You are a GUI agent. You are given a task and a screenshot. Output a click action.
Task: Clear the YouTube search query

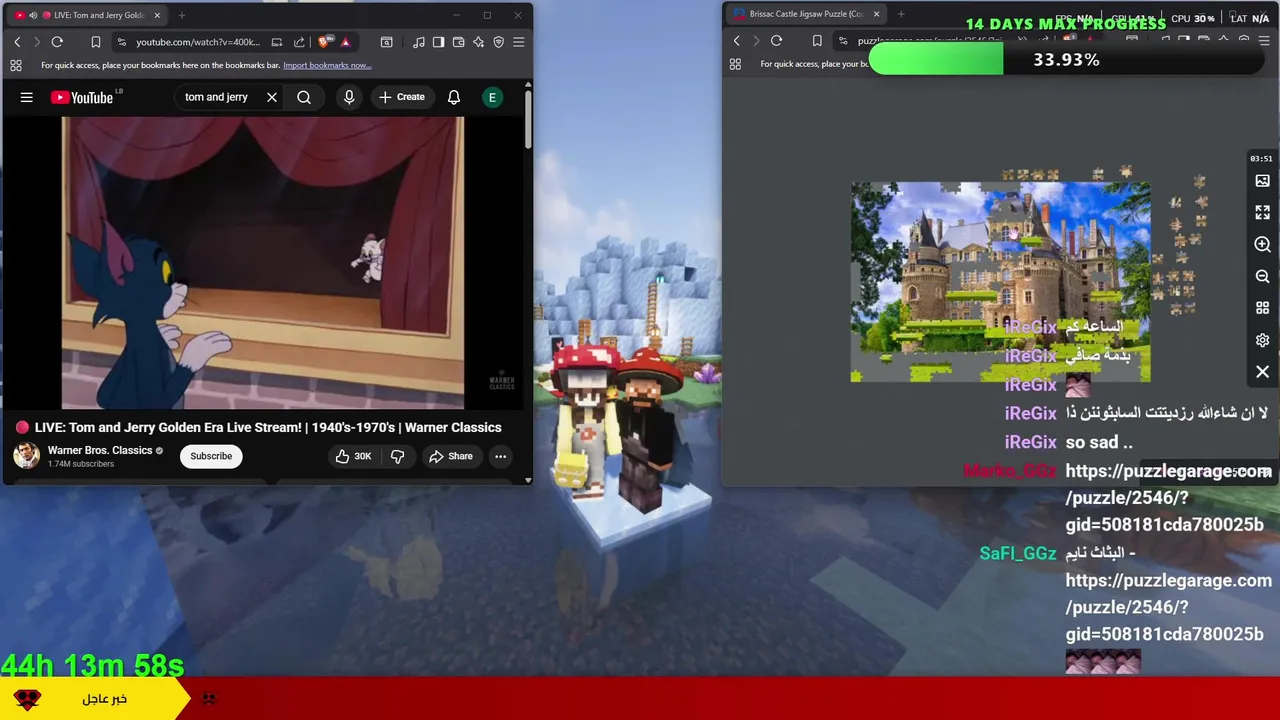[271, 97]
